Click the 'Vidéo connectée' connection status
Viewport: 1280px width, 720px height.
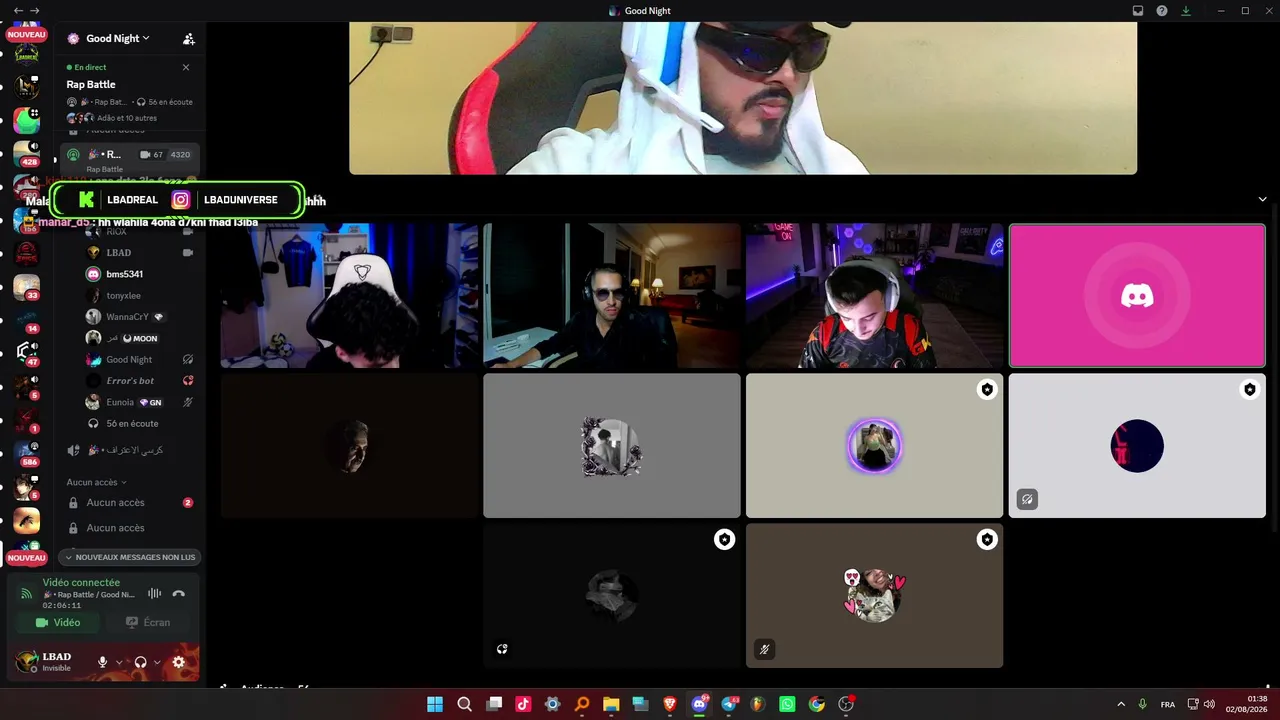coord(81,583)
